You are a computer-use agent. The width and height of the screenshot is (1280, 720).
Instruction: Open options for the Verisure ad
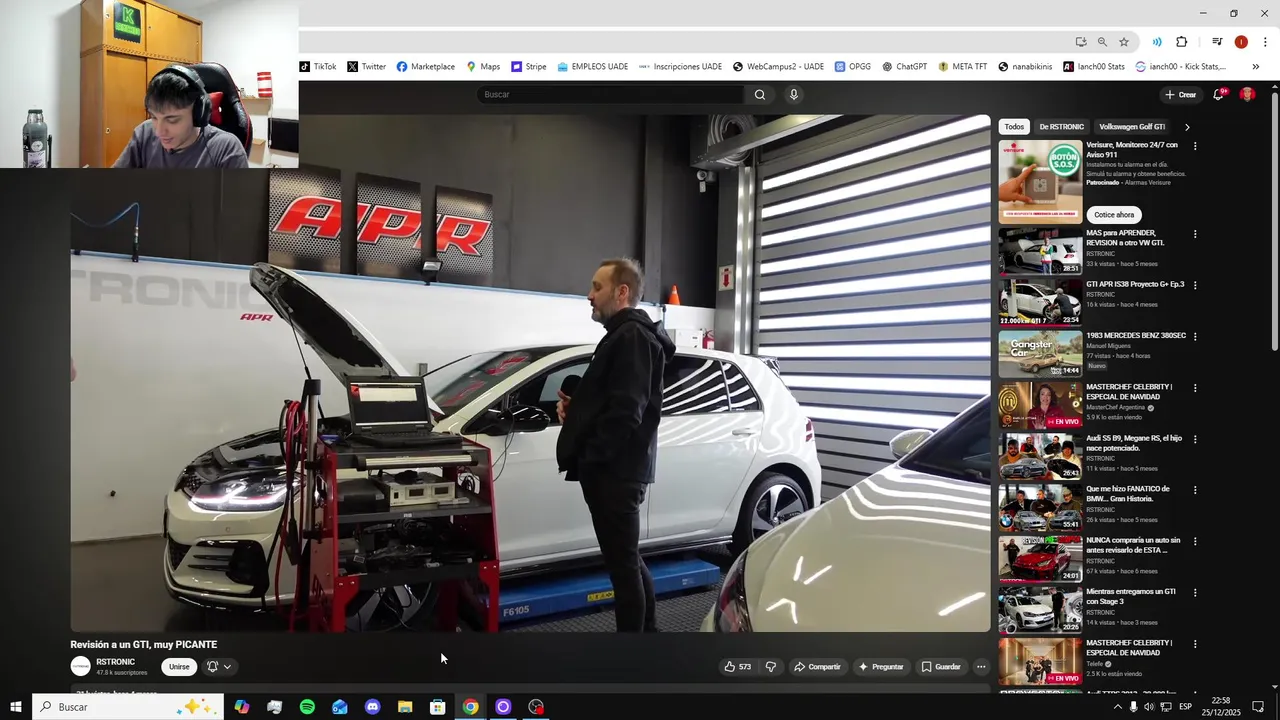[1195, 146]
